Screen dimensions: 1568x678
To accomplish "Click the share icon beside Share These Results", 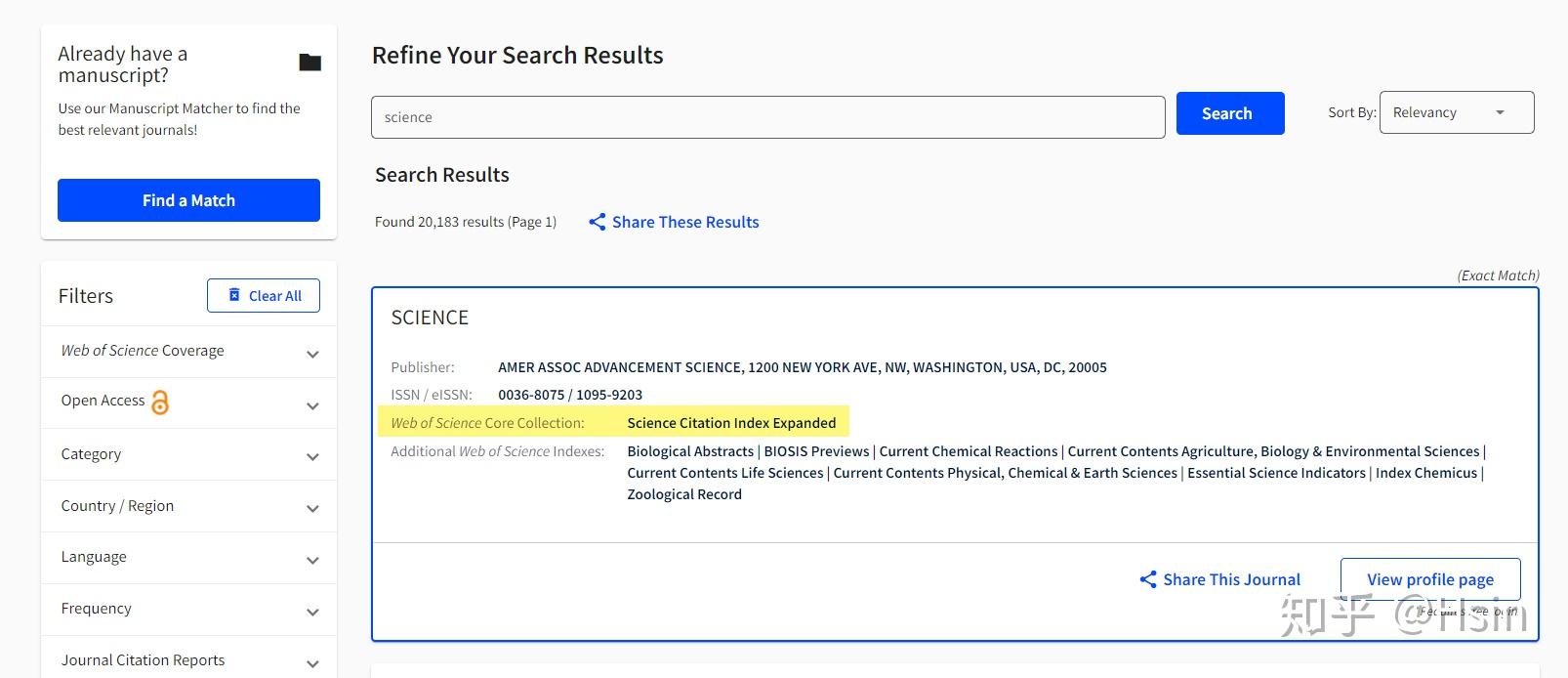I will [597, 222].
